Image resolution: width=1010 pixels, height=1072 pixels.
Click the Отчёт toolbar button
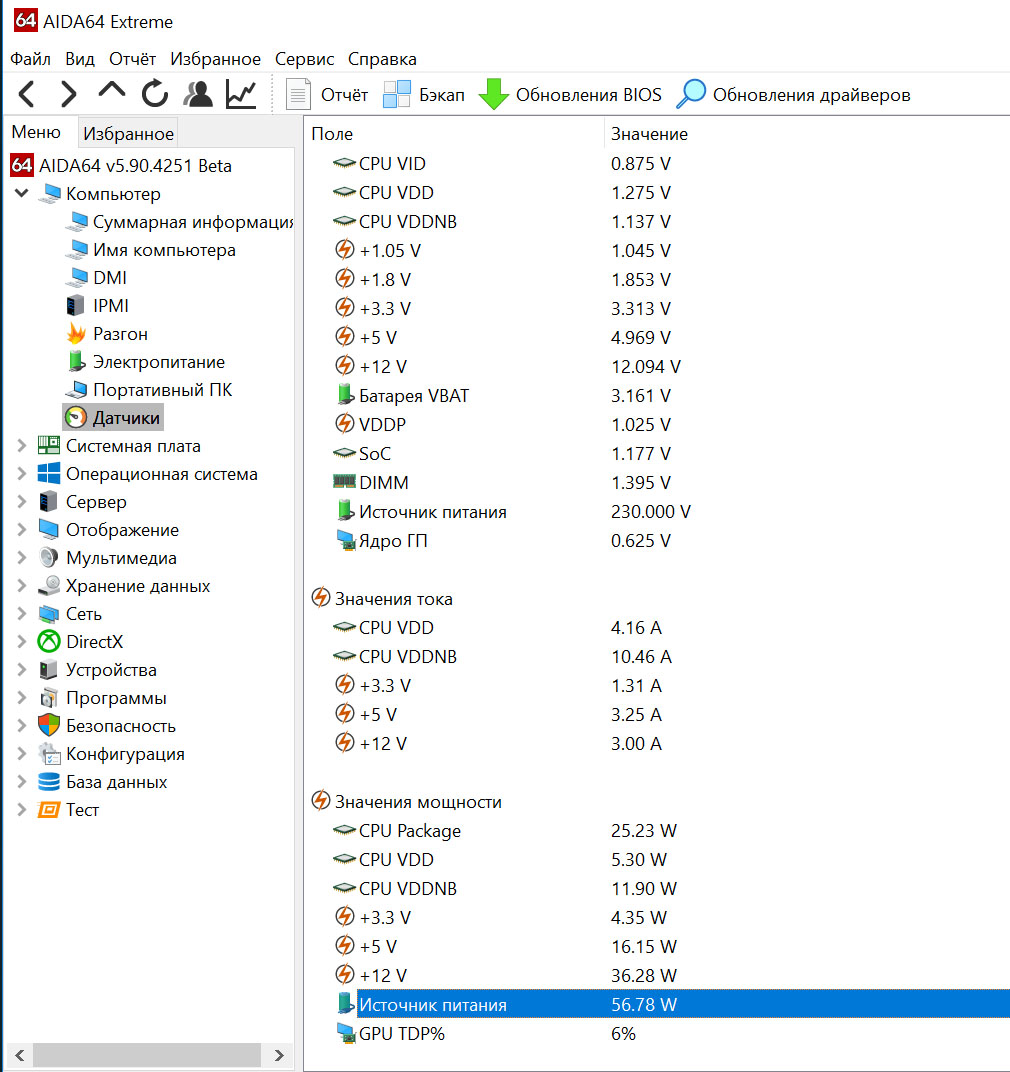point(327,94)
